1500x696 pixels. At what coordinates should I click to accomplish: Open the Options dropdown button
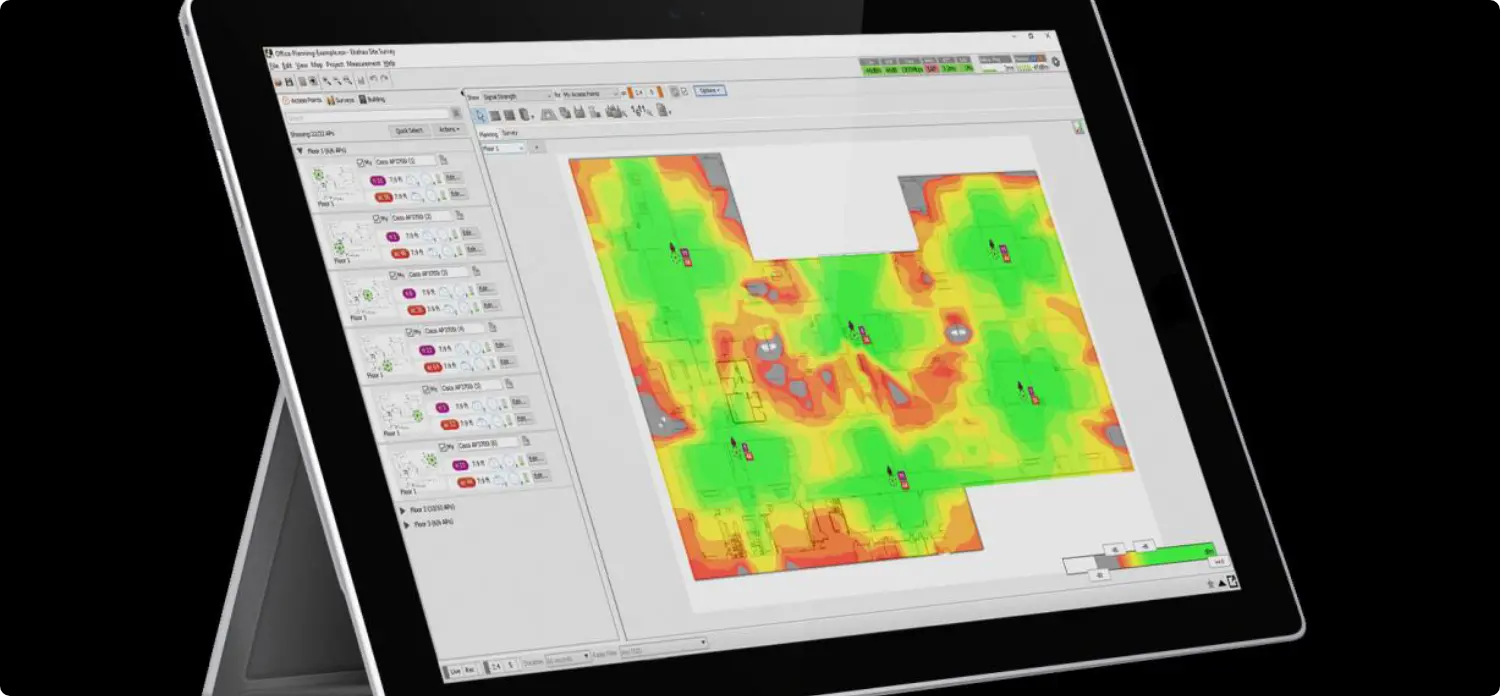point(708,90)
